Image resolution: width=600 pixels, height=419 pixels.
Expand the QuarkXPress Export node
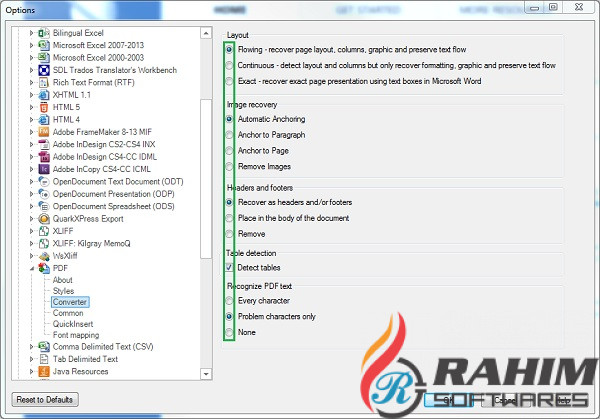pyautogui.click(x=31, y=219)
